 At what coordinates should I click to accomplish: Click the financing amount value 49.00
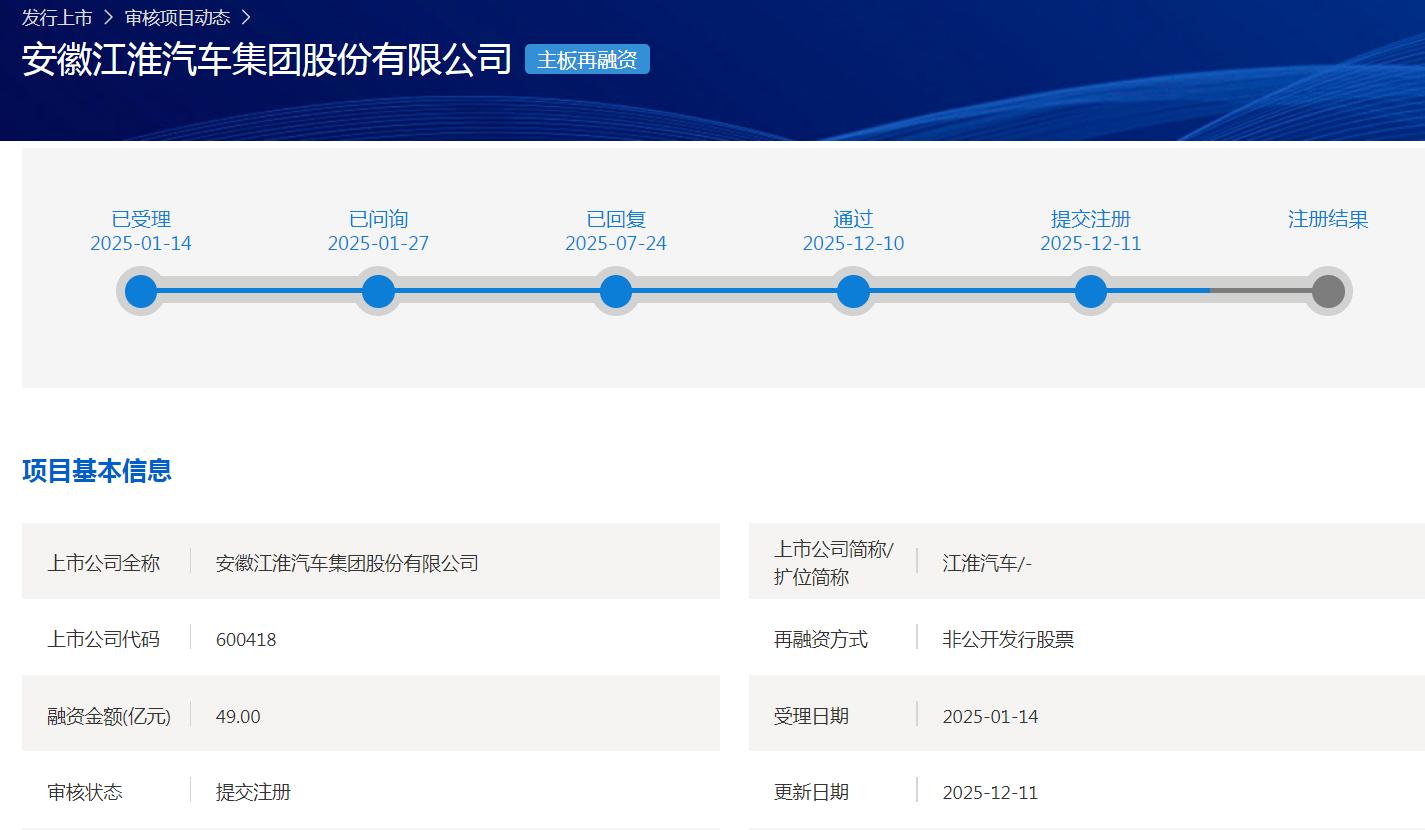(x=238, y=717)
